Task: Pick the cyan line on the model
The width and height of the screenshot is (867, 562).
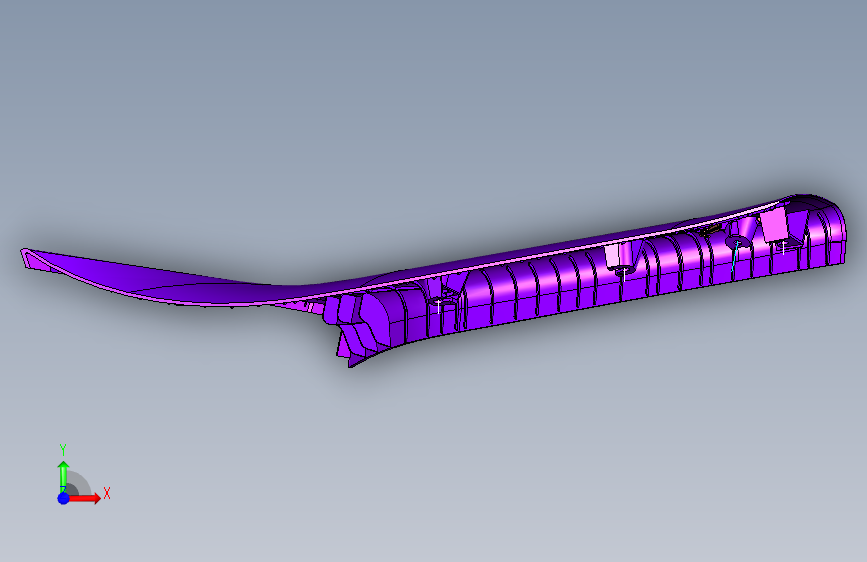Action: coord(735,256)
